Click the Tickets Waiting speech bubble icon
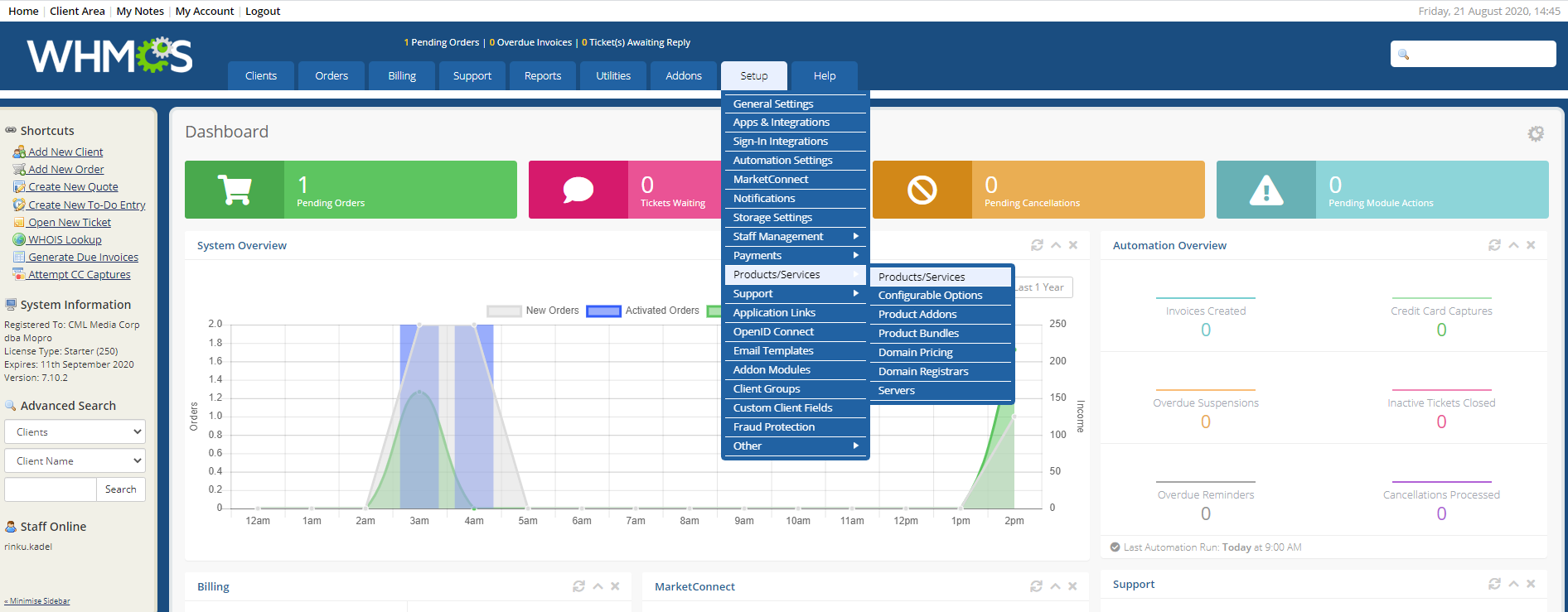 pos(578,190)
